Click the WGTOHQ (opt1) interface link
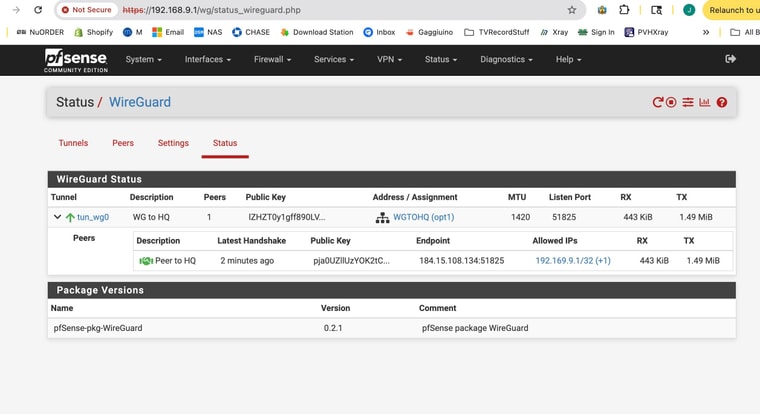 423,217
